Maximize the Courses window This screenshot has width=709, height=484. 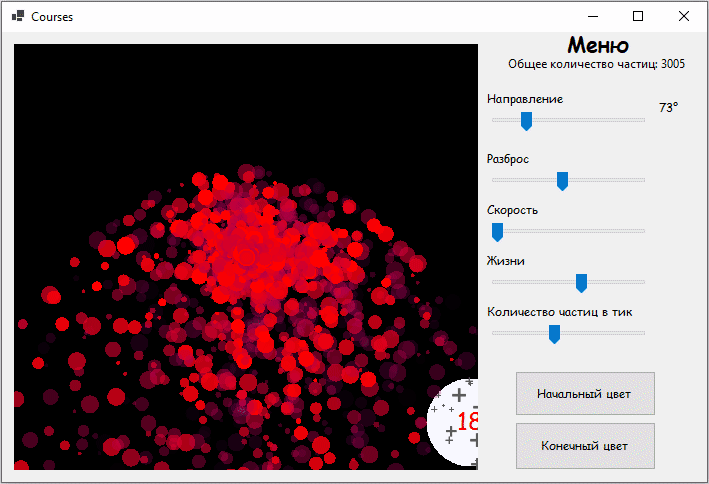coord(638,16)
